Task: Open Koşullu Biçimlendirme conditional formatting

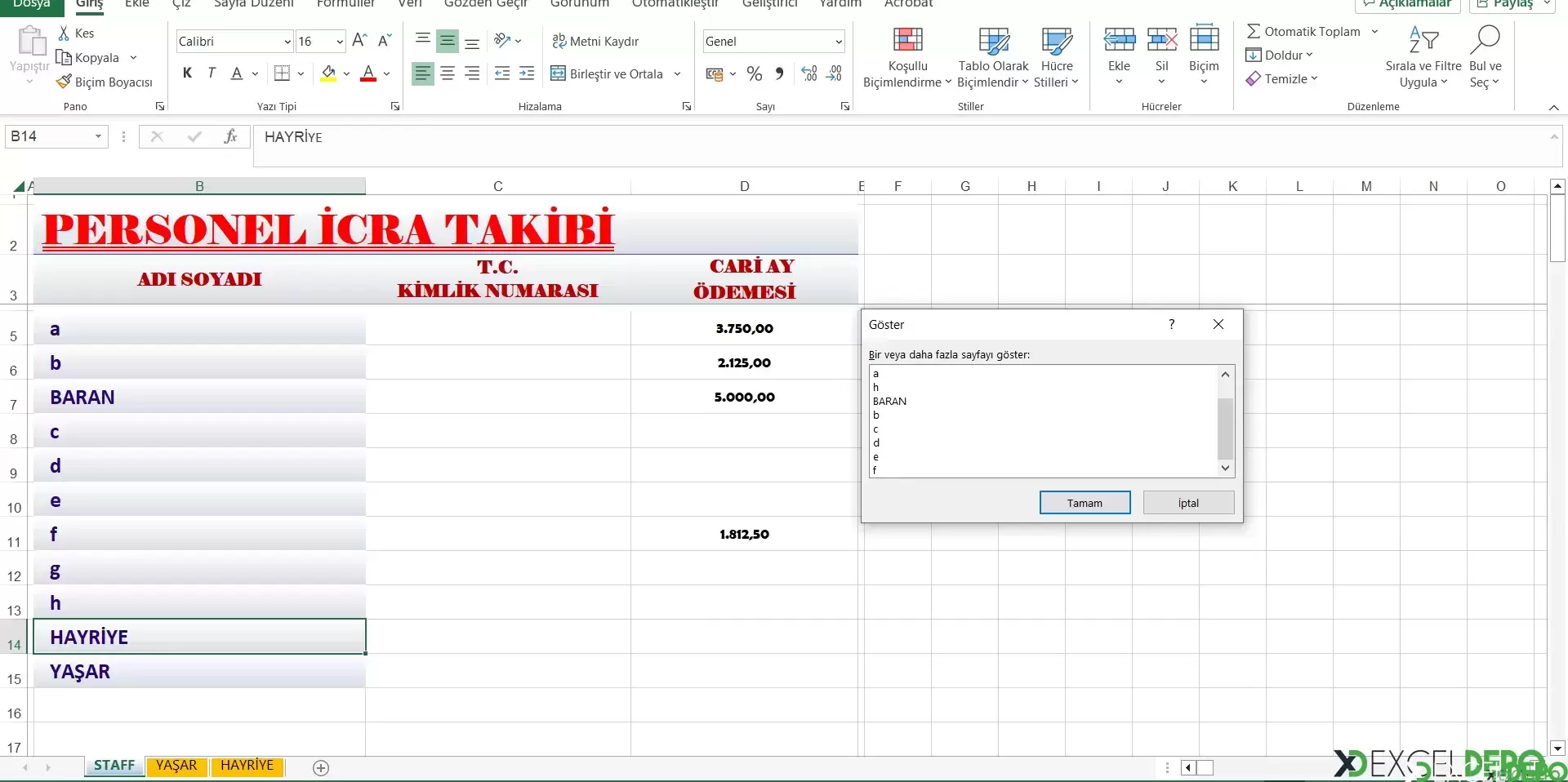Action: coord(907,57)
